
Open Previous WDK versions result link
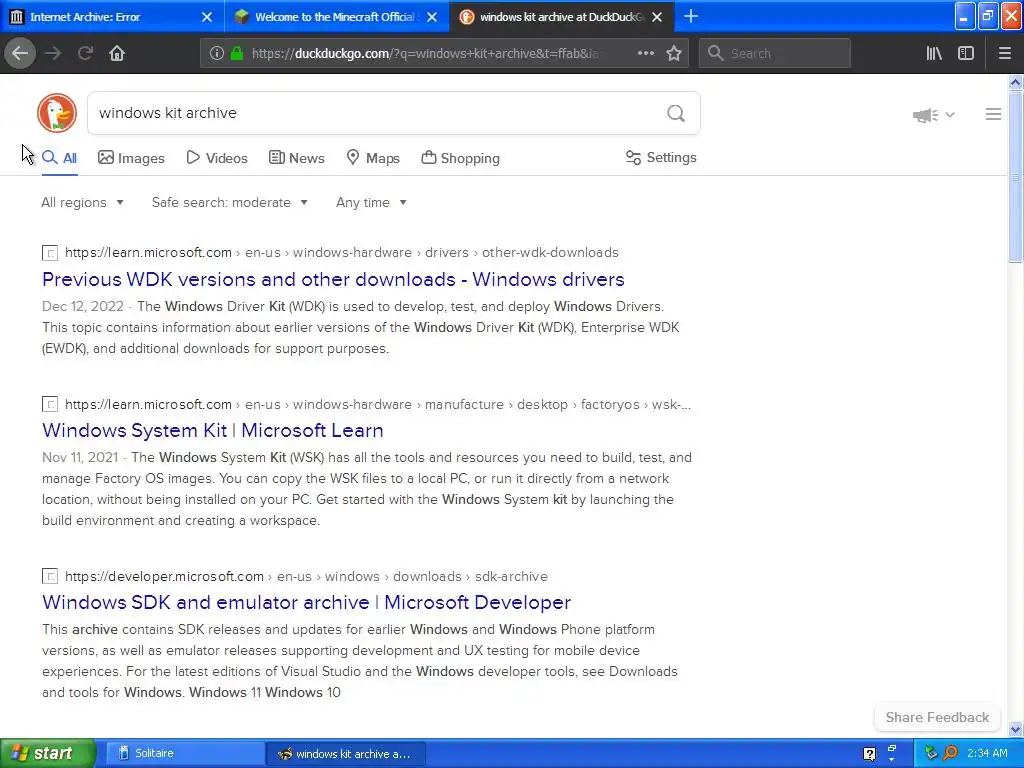coord(333,280)
